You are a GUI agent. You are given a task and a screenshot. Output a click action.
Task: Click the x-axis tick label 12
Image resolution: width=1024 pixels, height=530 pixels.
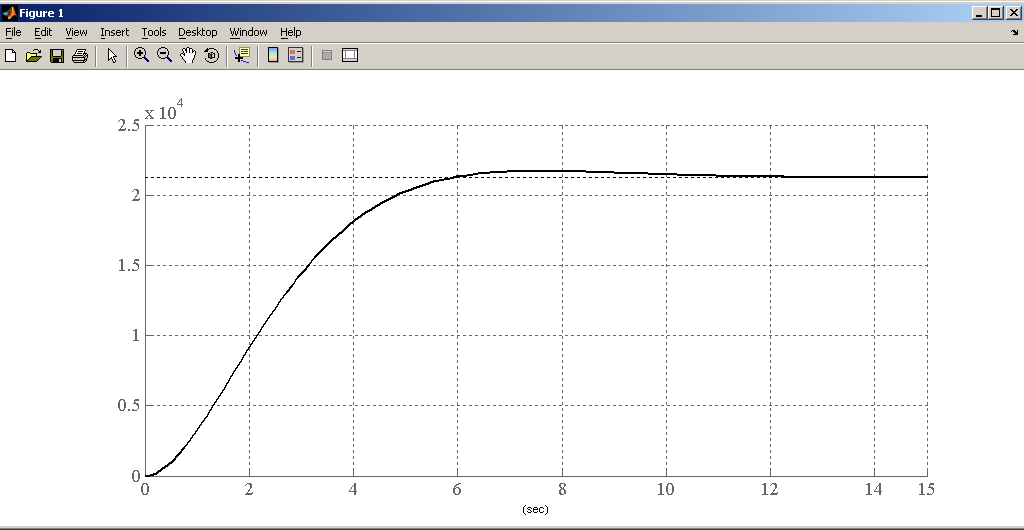pos(770,490)
